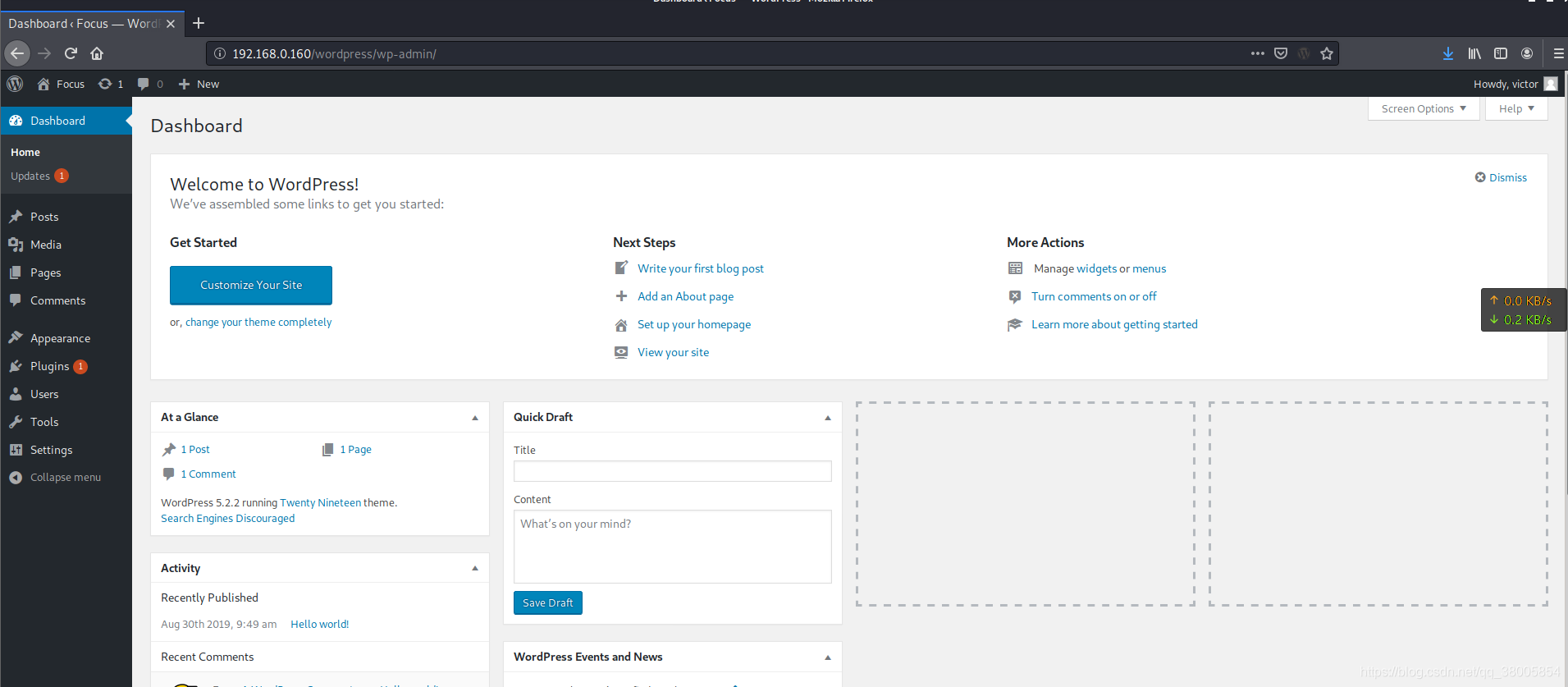
Task: Click View your site link
Action: coord(674,352)
